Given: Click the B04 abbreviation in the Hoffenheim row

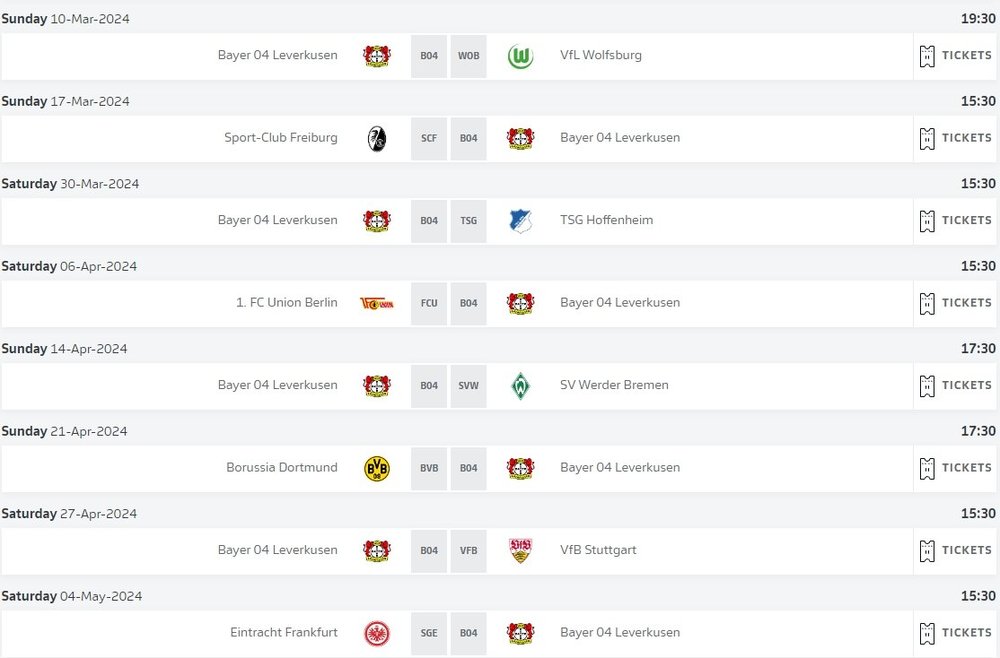Looking at the screenshot, I should [428, 220].
